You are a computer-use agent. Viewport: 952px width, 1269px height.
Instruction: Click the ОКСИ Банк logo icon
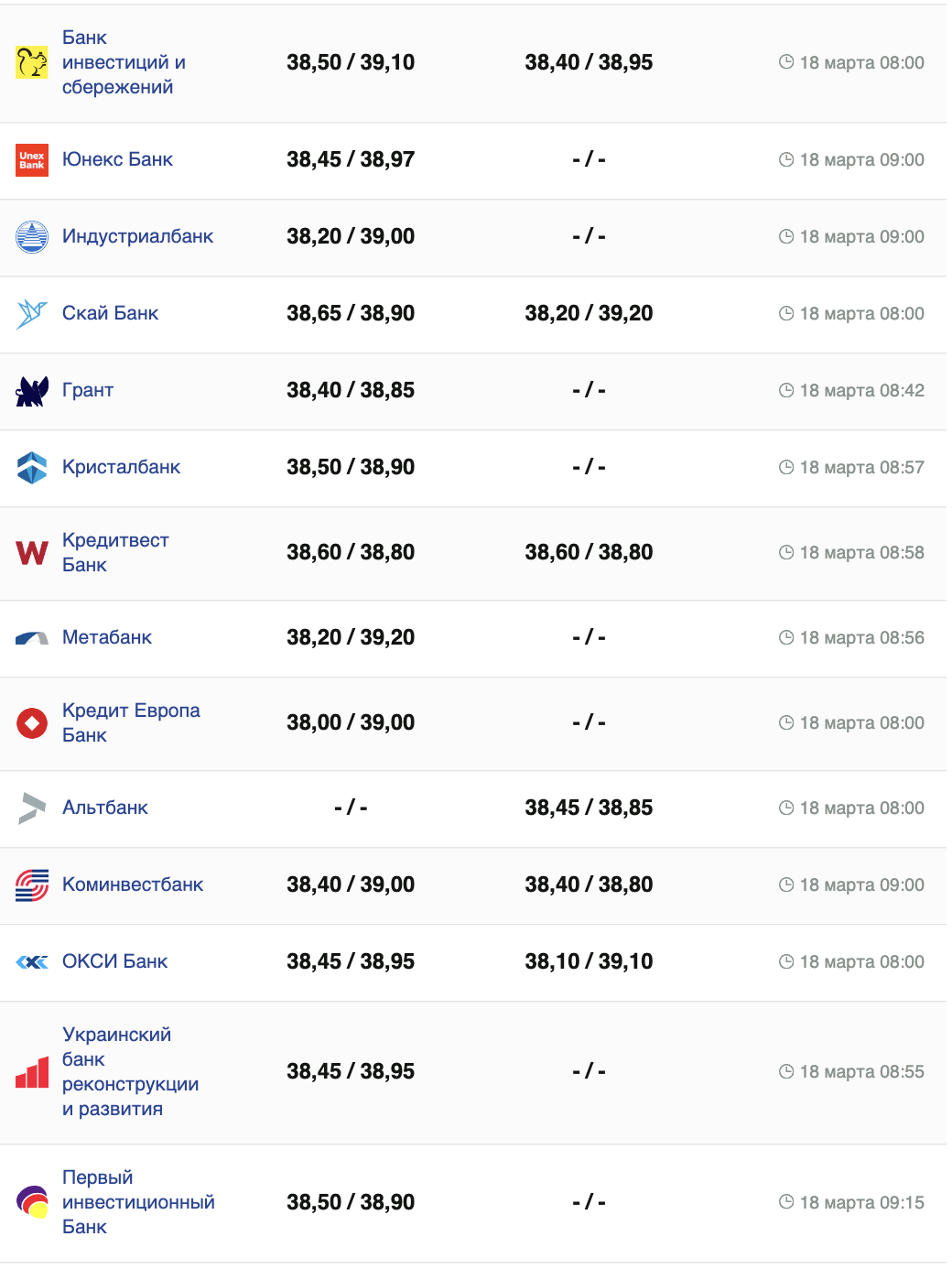click(x=32, y=962)
